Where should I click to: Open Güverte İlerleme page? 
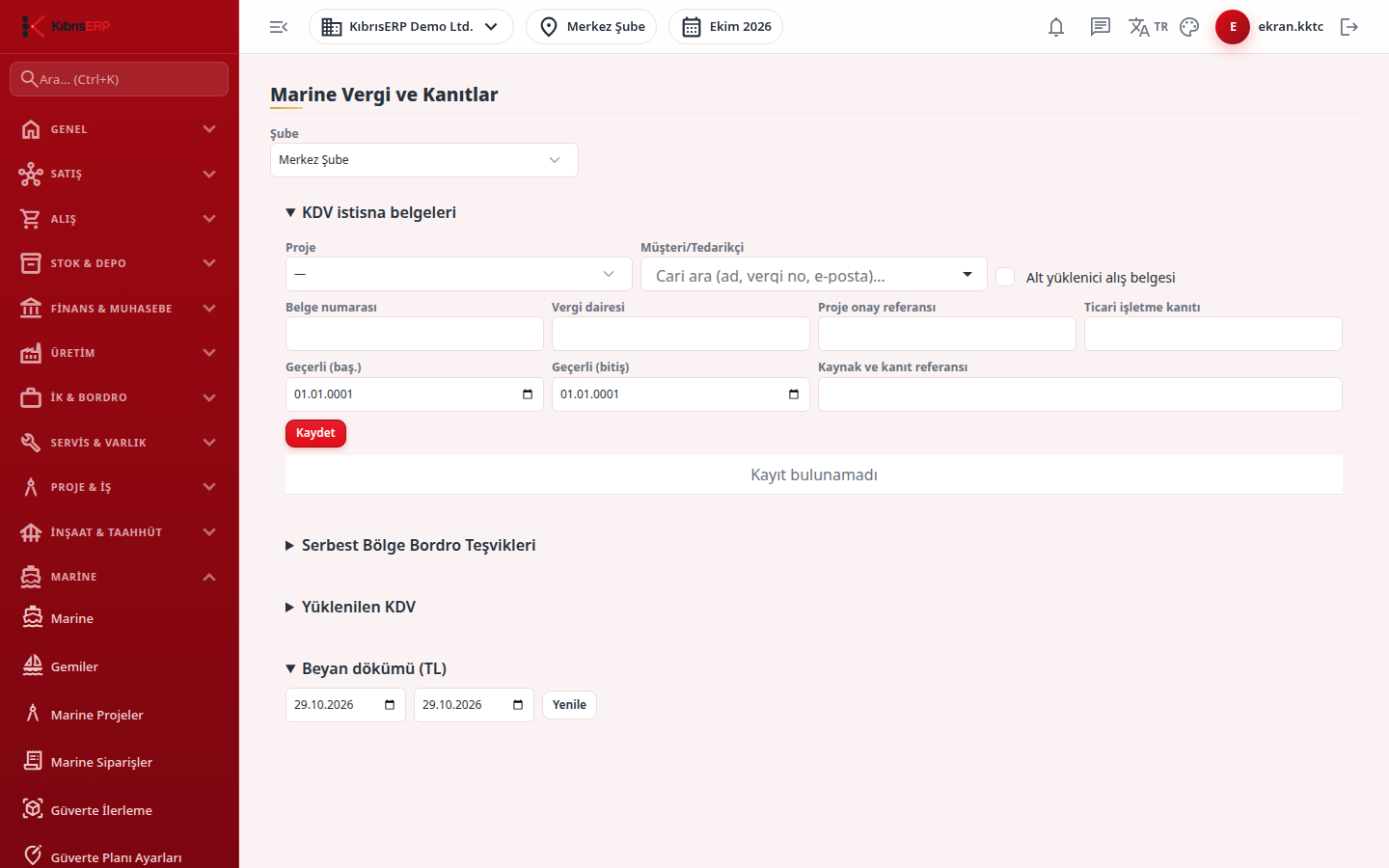click(120, 810)
